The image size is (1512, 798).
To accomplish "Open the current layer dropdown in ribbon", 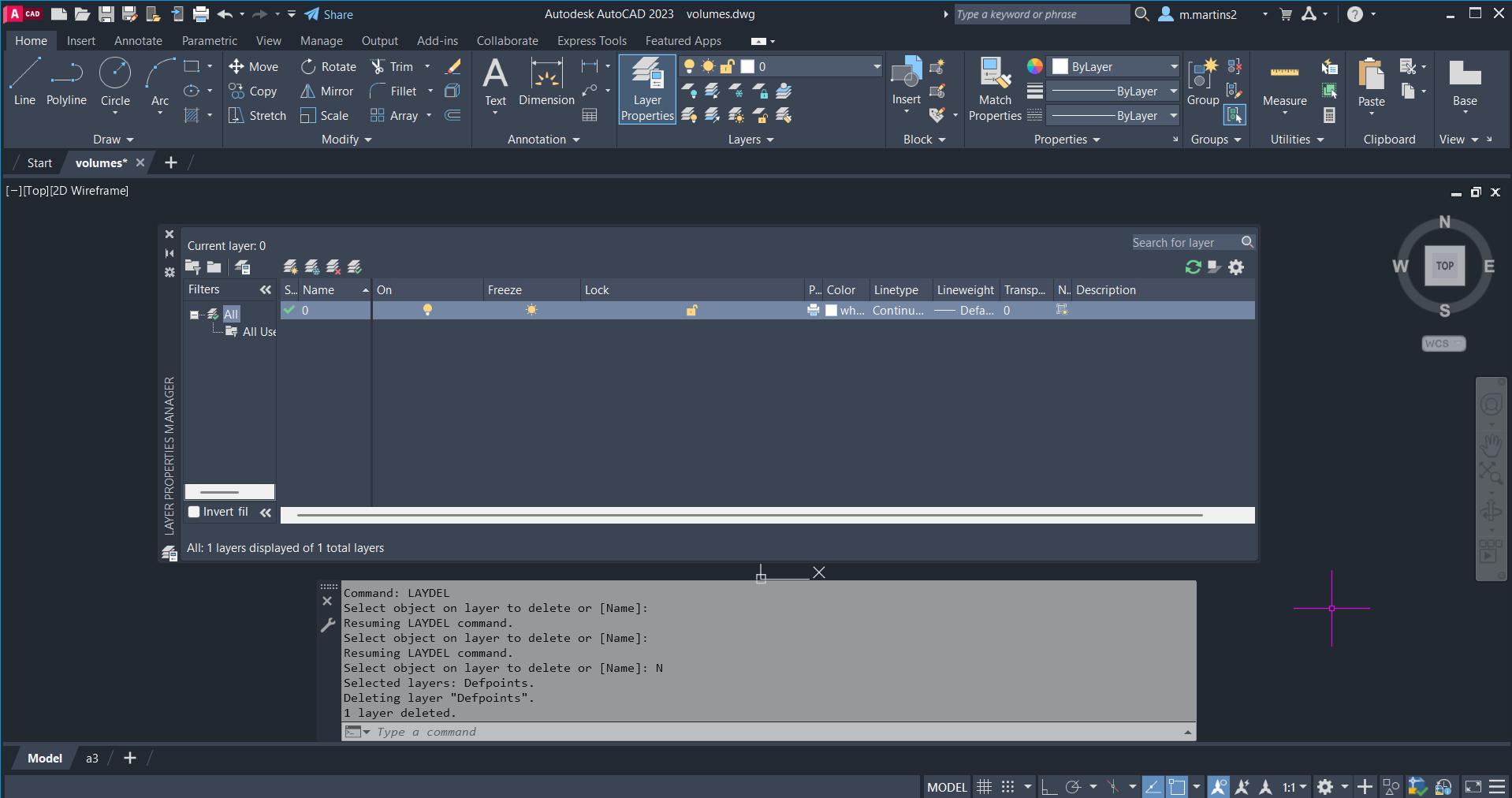I will tap(876, 67).
